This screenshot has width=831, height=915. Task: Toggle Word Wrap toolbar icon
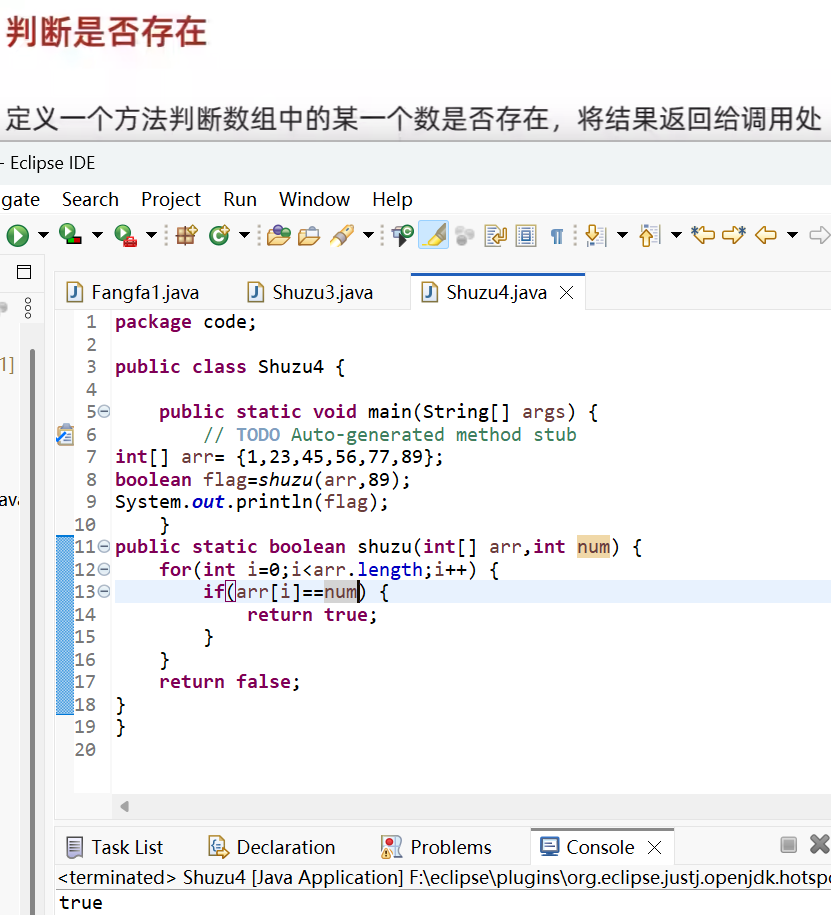[x=495, y=236]
